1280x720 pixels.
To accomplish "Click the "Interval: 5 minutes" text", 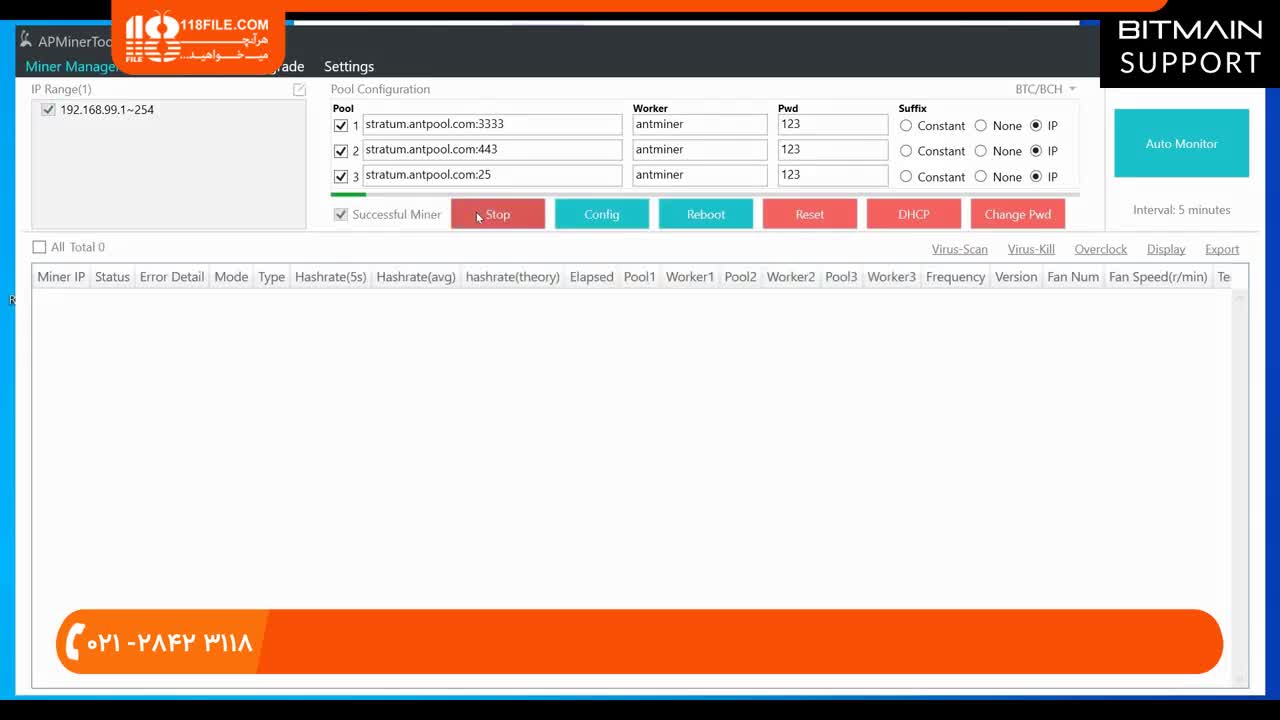I will (1182, 210).
